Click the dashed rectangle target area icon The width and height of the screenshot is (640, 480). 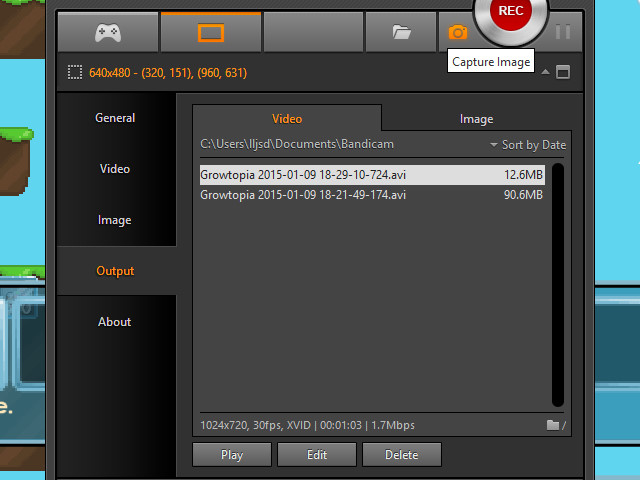click(74, 73)
